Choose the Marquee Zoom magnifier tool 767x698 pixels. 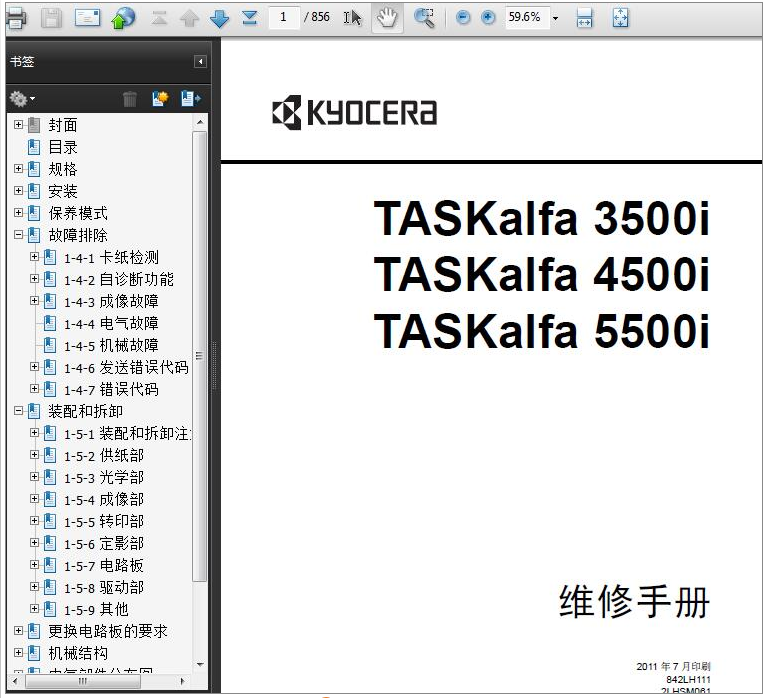424,18
